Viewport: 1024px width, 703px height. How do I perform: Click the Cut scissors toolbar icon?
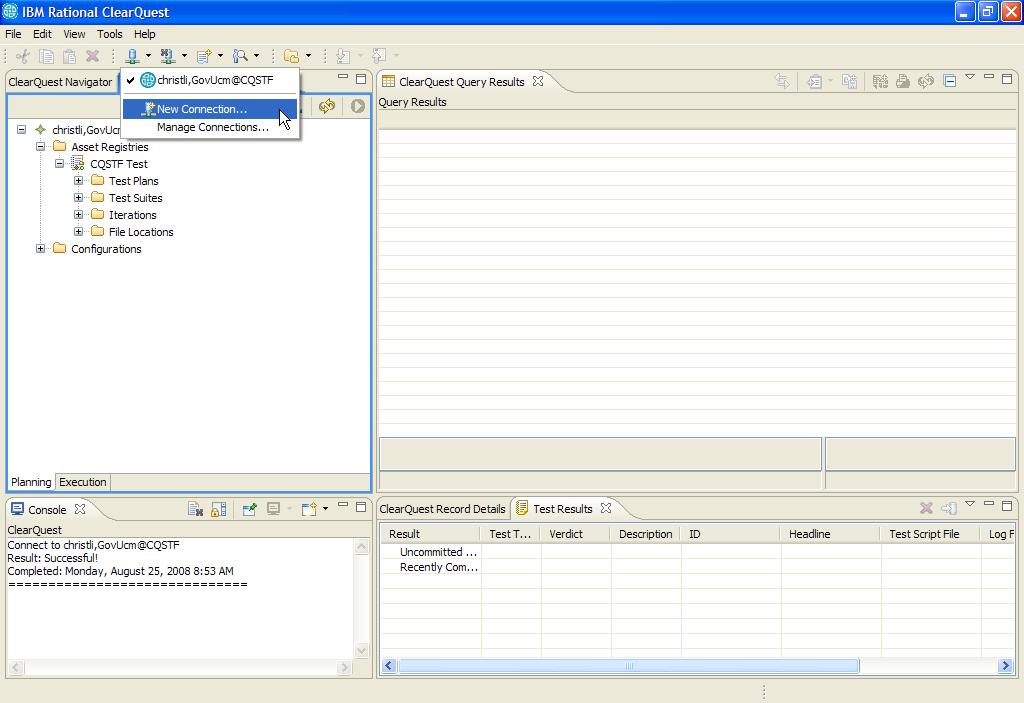coord(23,56)
